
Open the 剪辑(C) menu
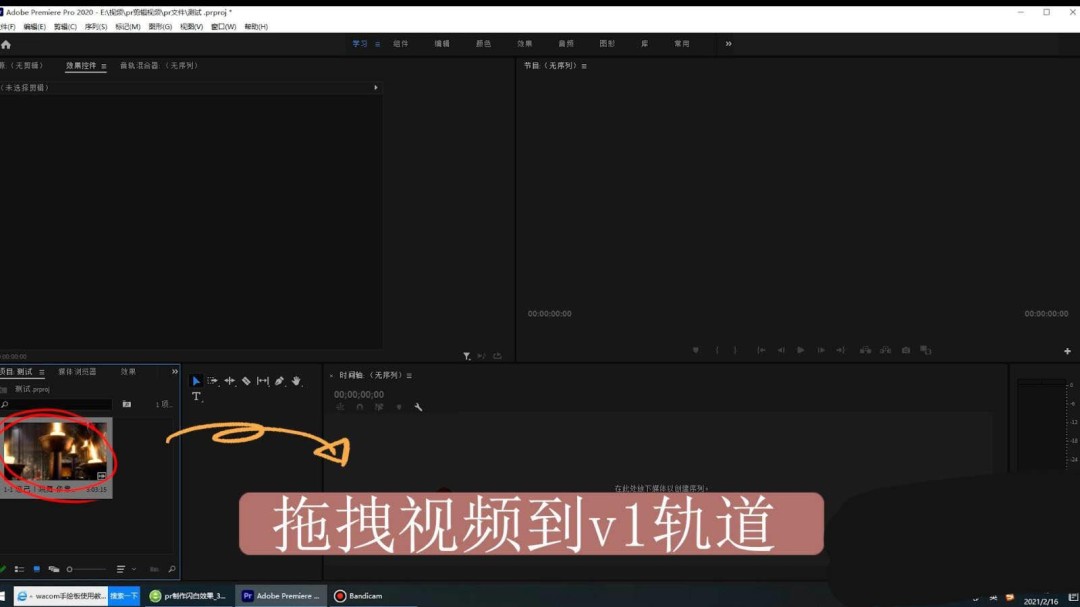pyautogui.click(x=65, y=27)
